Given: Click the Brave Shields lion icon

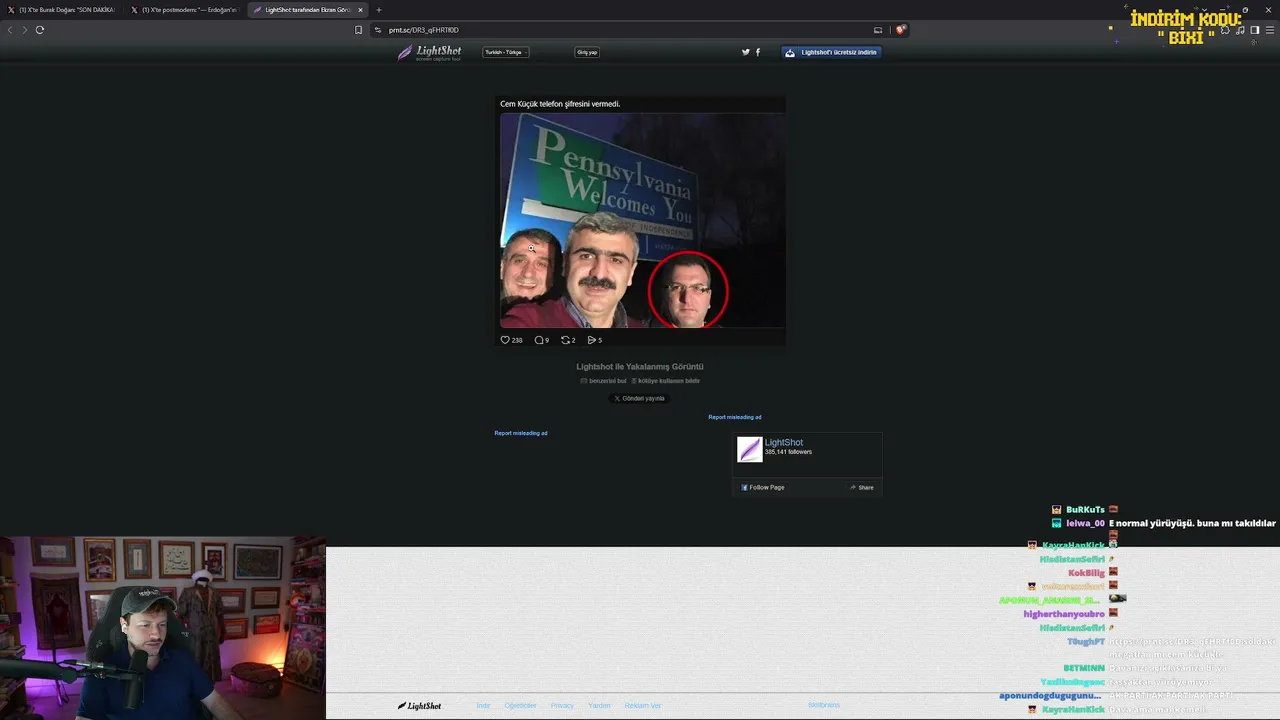Looking at the screenshot, I should pos(900,30).
